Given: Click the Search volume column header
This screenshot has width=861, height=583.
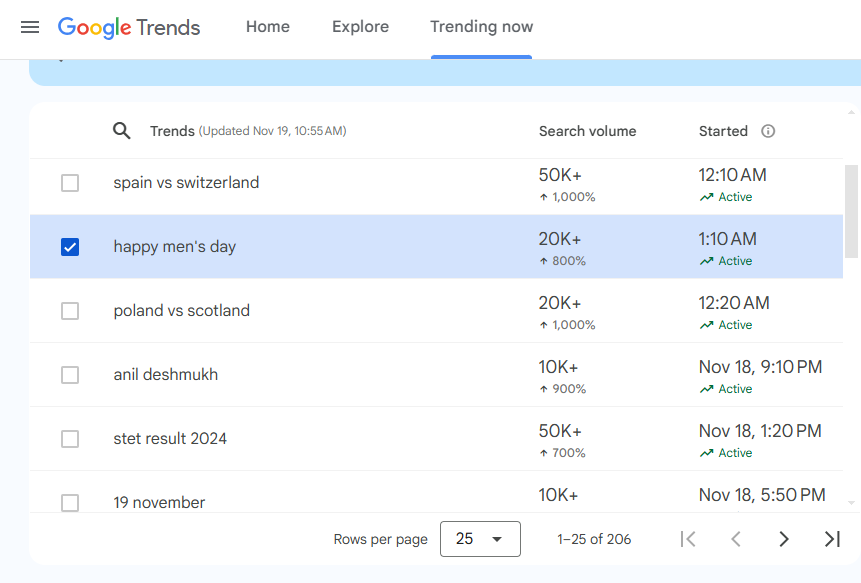Looking at the screenshot, I should (587, 131).
